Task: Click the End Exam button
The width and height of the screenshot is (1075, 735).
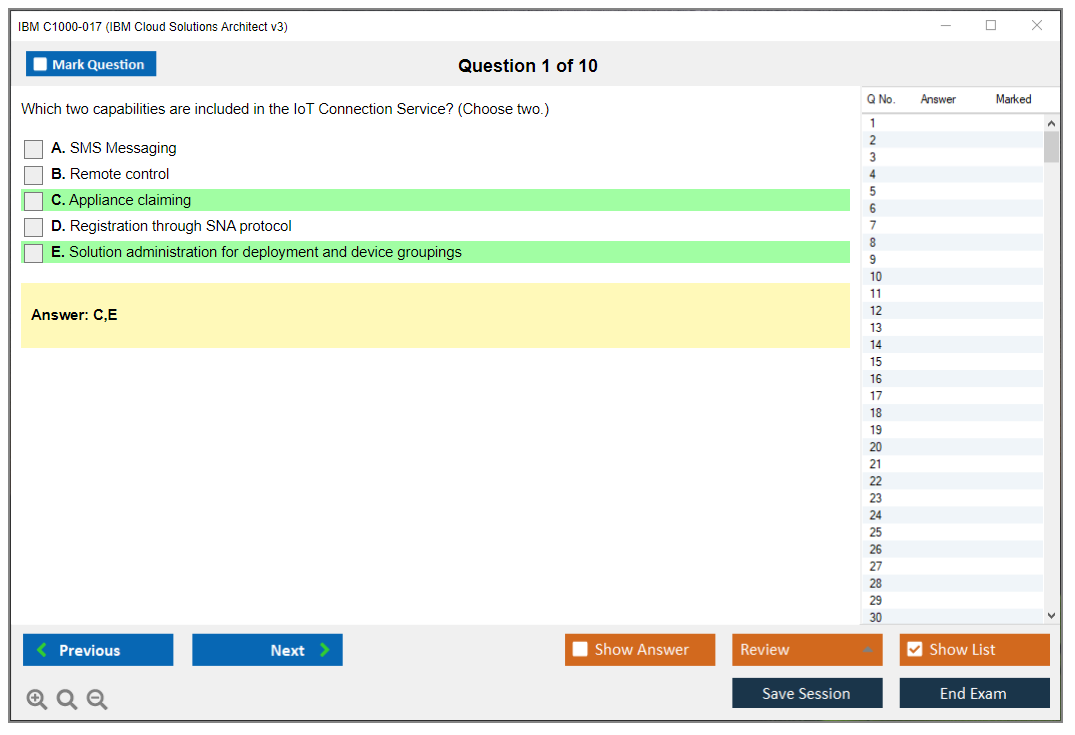Action: (974, 693)
